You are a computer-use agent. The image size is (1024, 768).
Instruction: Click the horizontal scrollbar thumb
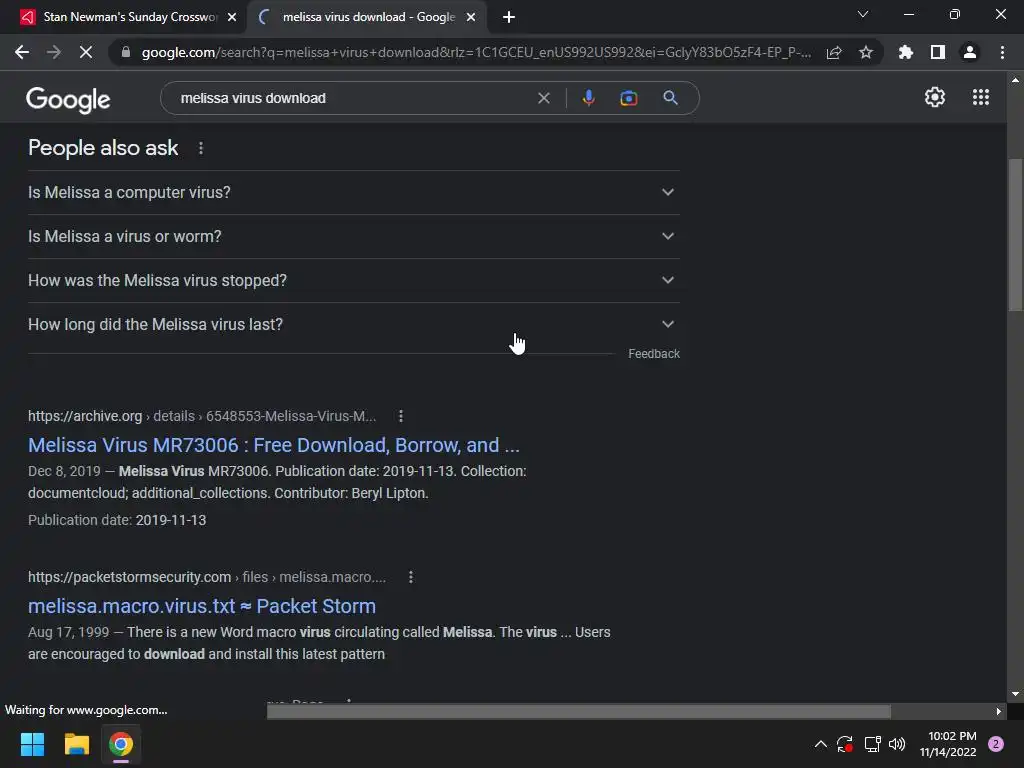click(x=579, y=711)
